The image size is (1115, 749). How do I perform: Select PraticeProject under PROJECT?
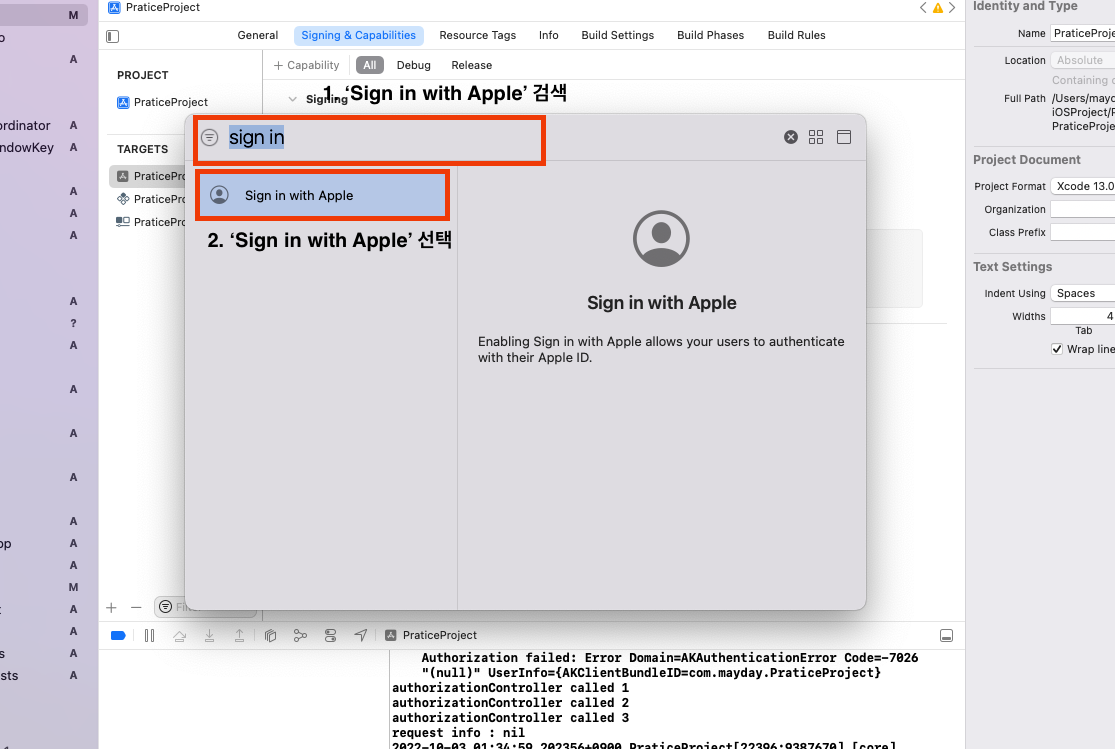[162, 102]
